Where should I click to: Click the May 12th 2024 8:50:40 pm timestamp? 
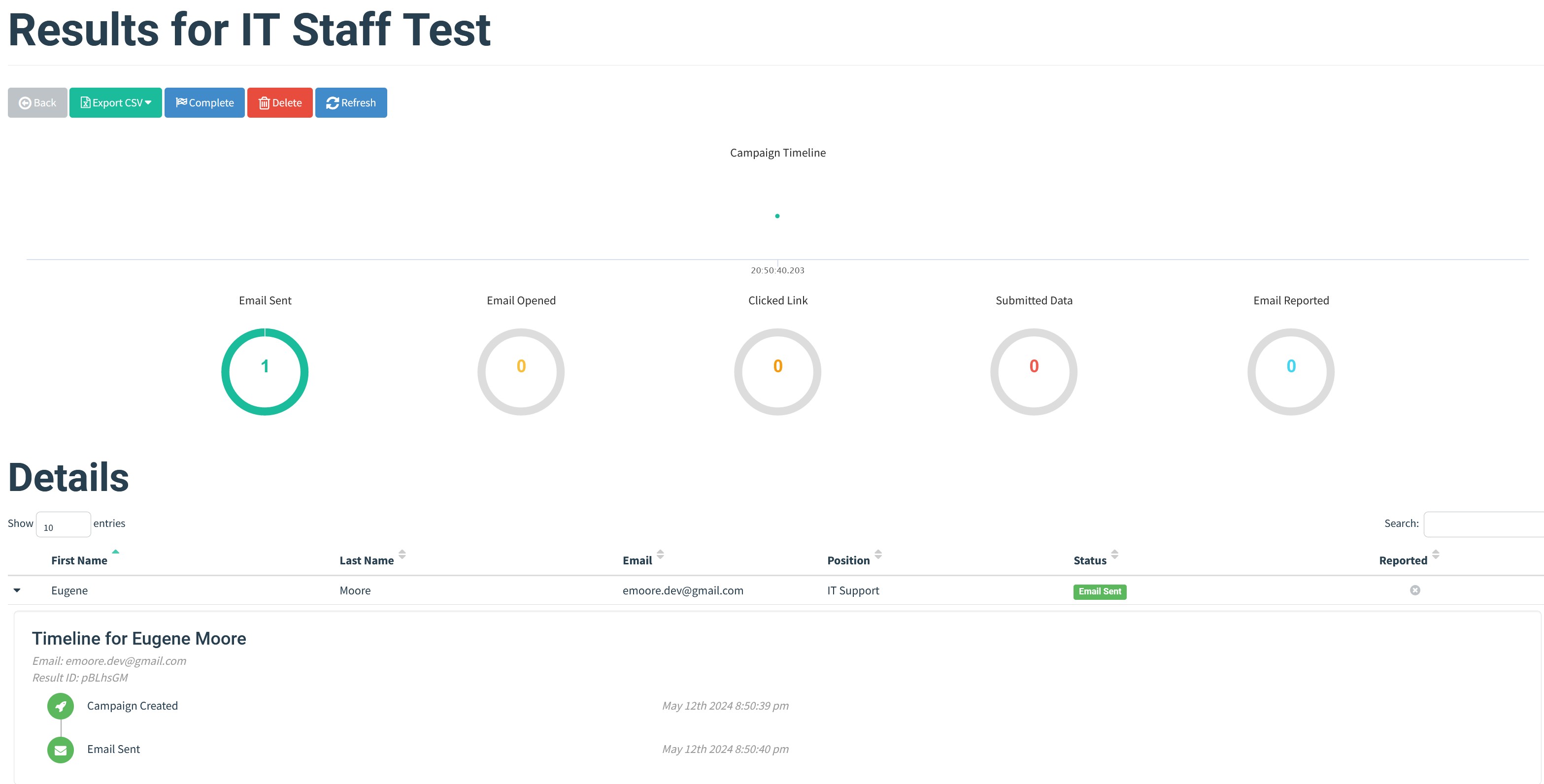pos(725,749)
